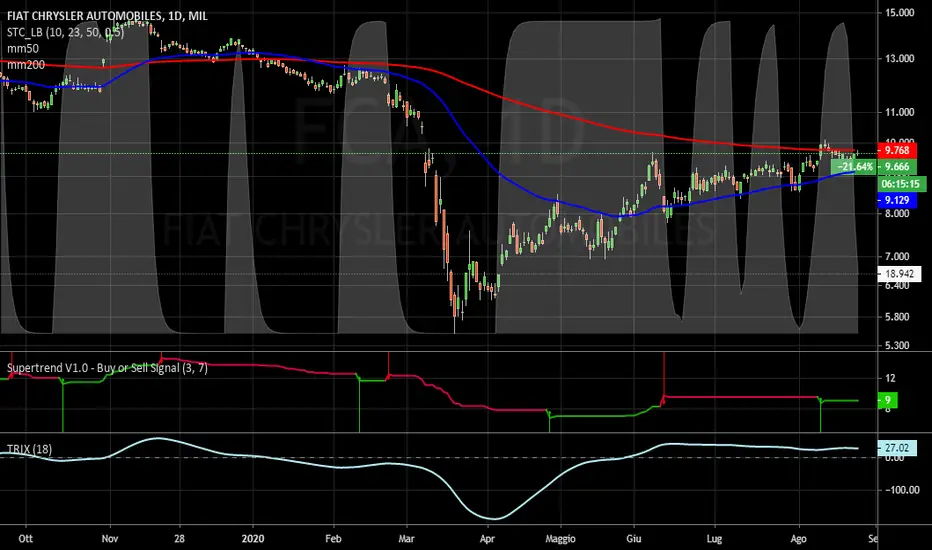The image size is (932, 550).
Task: Click the 06:15:15 countdown label
Action: point(902,184)
